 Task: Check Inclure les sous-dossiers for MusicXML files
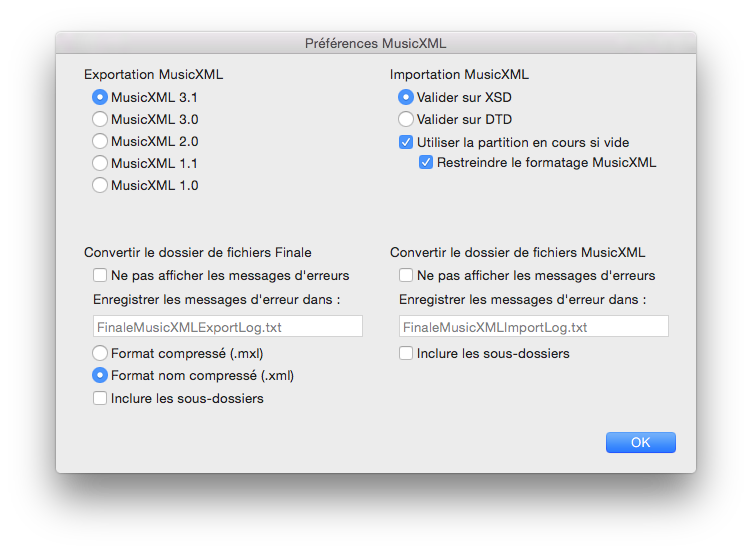click(406, 353)
